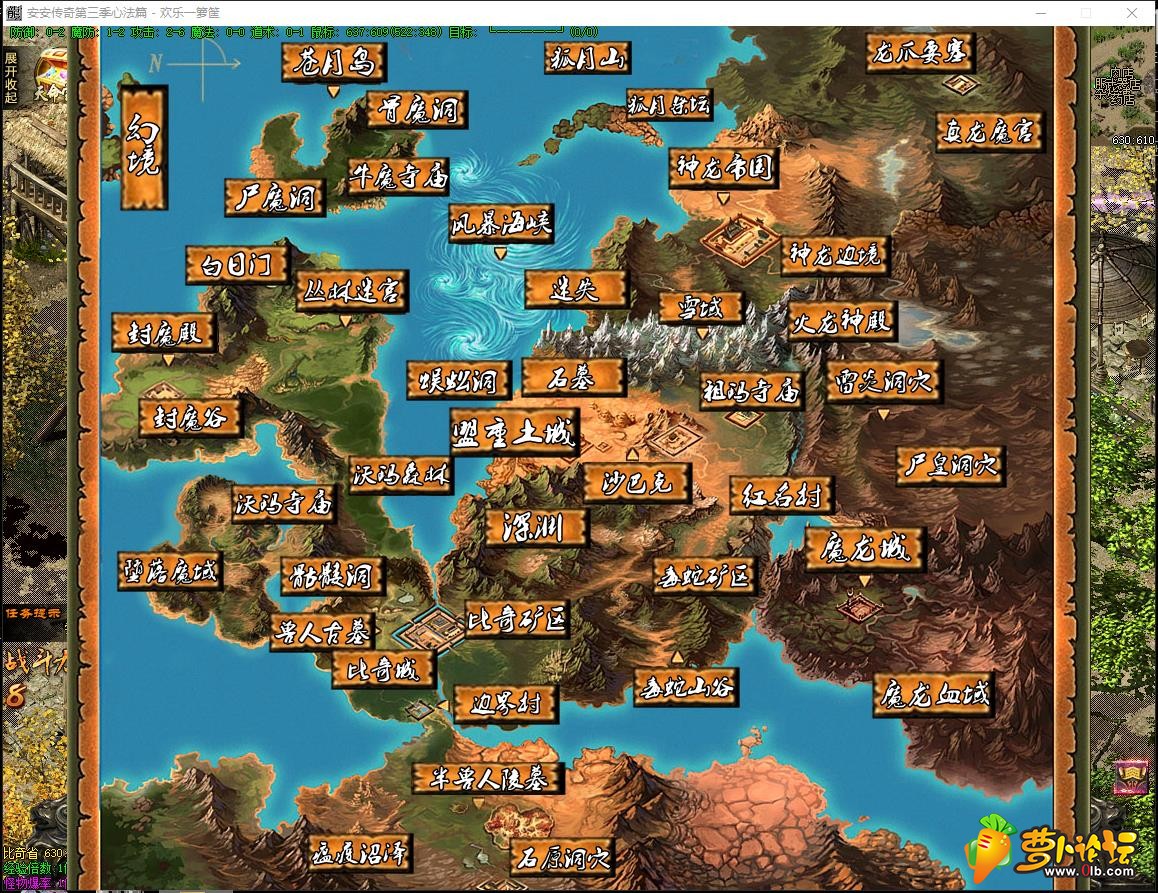Select the 尸皇洞穴 label
The height and width of the screenshot is (893, 1158).
click(x=951, y=465)
